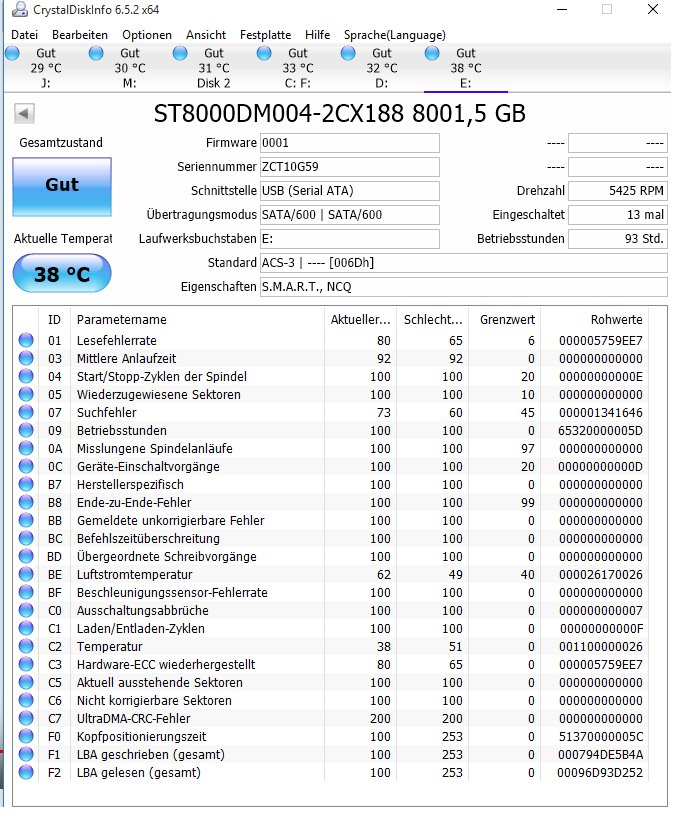This screenshot has height=817, width=677.
Task: Click status orb for Suchfehler row
Action: 26,412
